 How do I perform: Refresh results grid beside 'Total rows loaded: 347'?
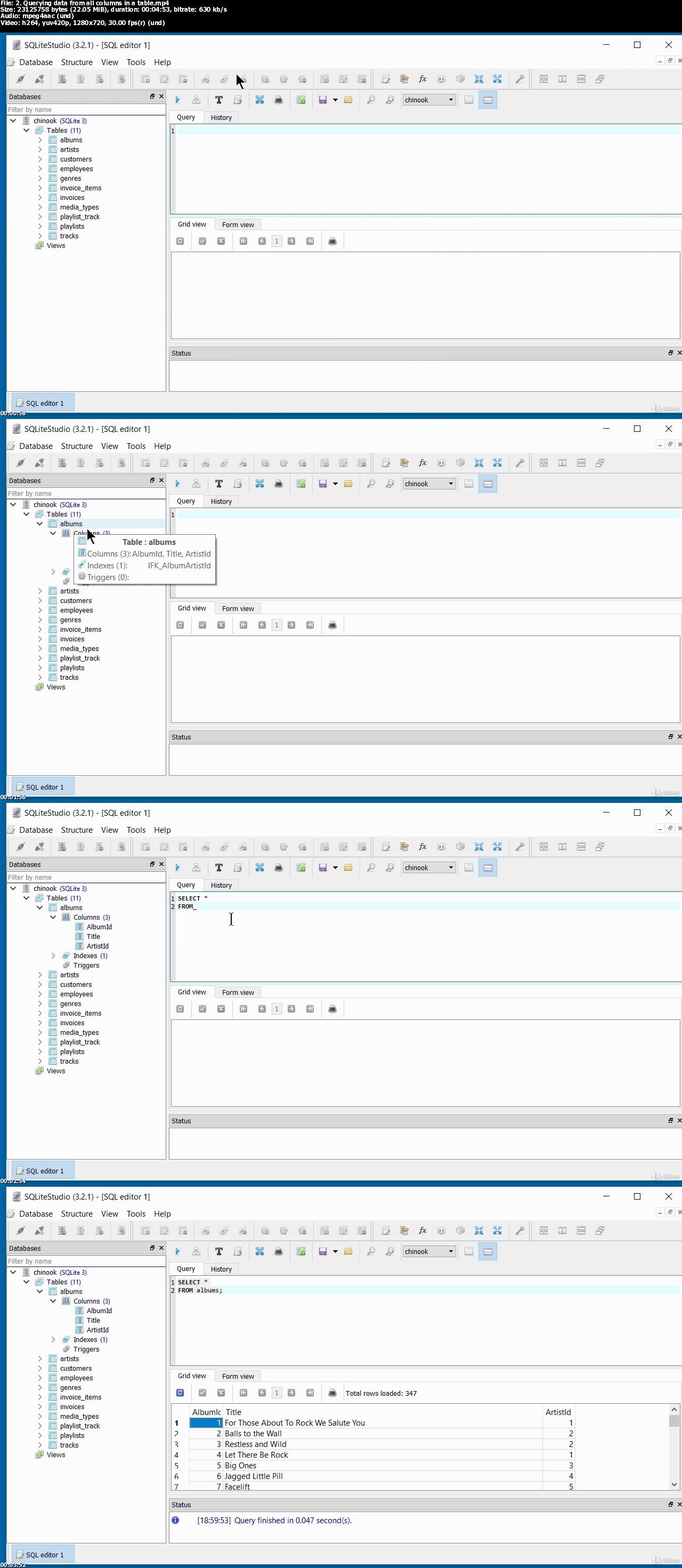[x=180, y=1393]
